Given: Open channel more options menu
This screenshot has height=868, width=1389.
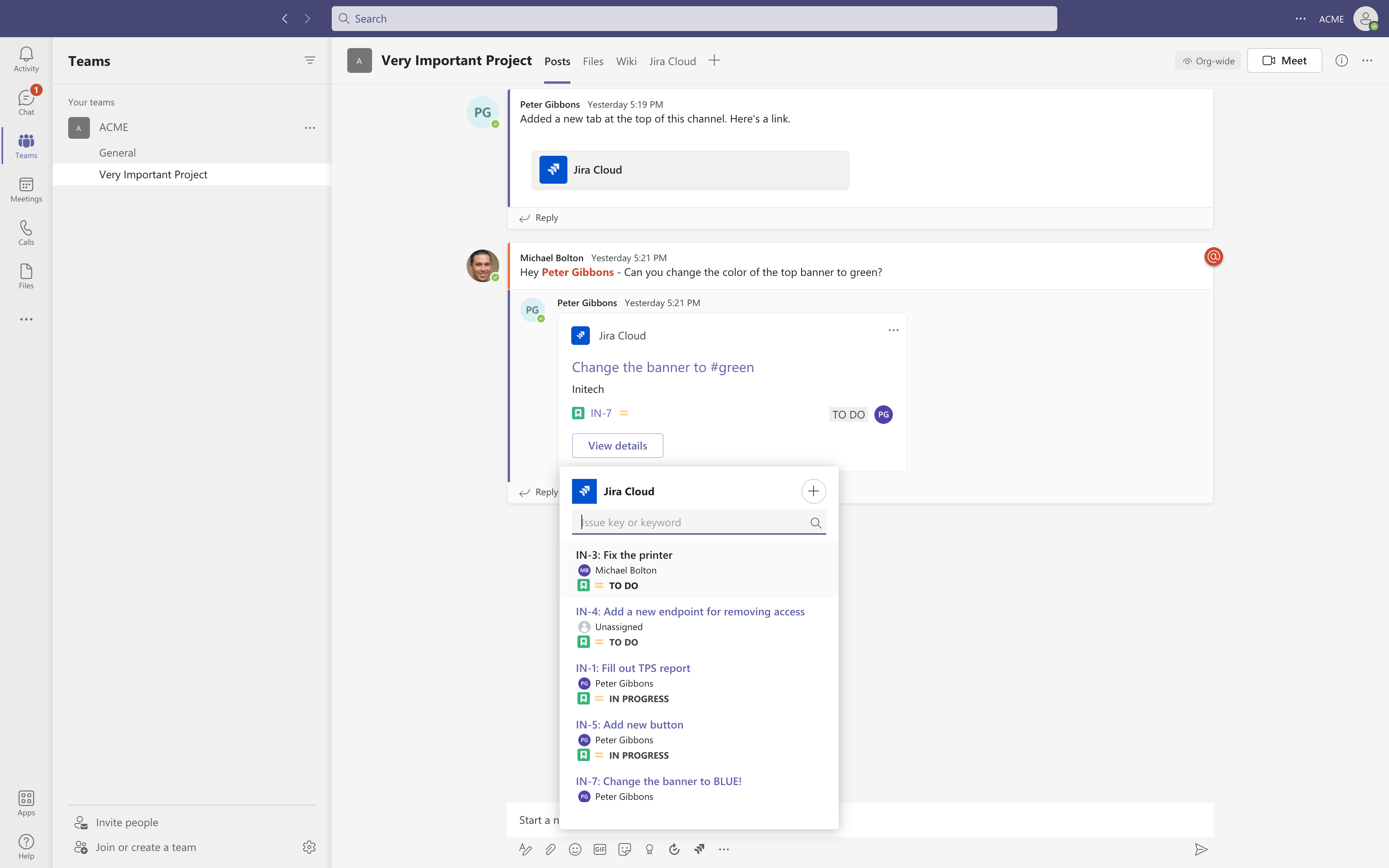Looking at the screenshot, I should pyautogui.click(x=1367, y=60).
